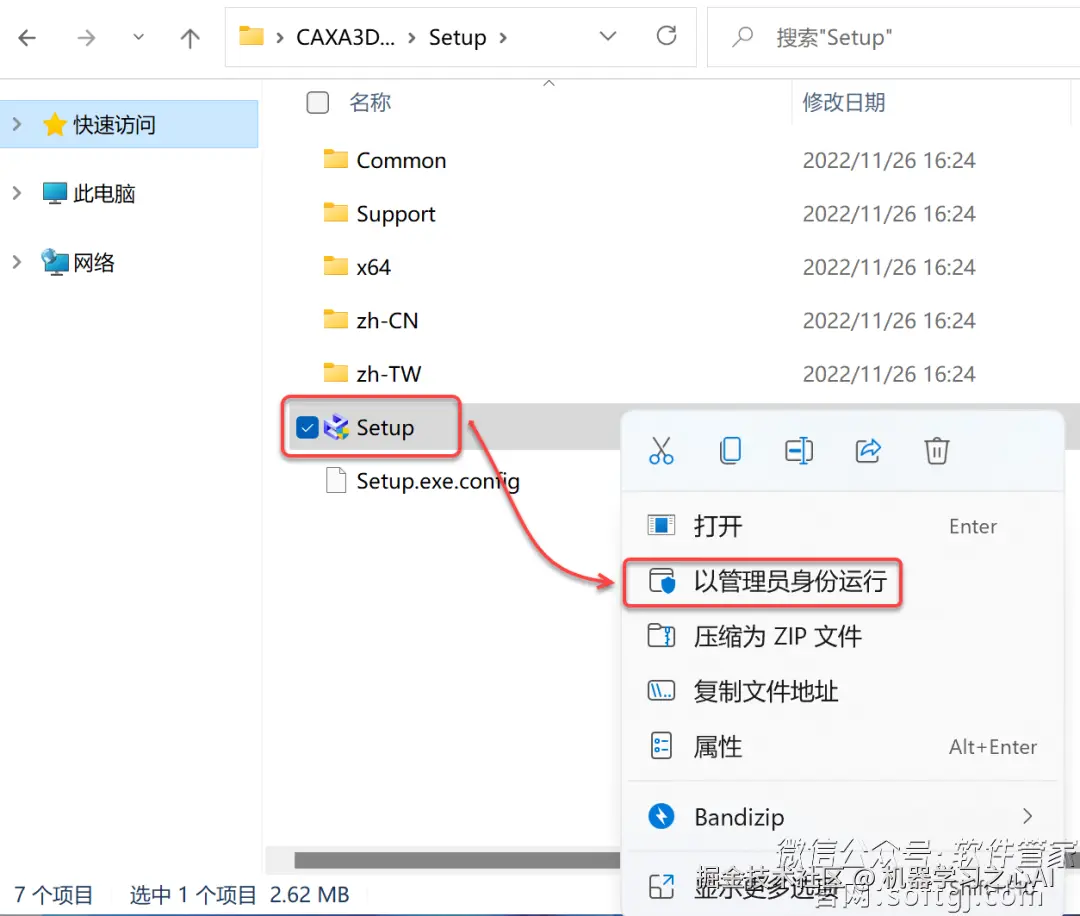Click the Cut scissors icon in context menu
Image resolution: width=1080 pixels, height=916 pixels.
pyautogui.click(x=661, y=451)
